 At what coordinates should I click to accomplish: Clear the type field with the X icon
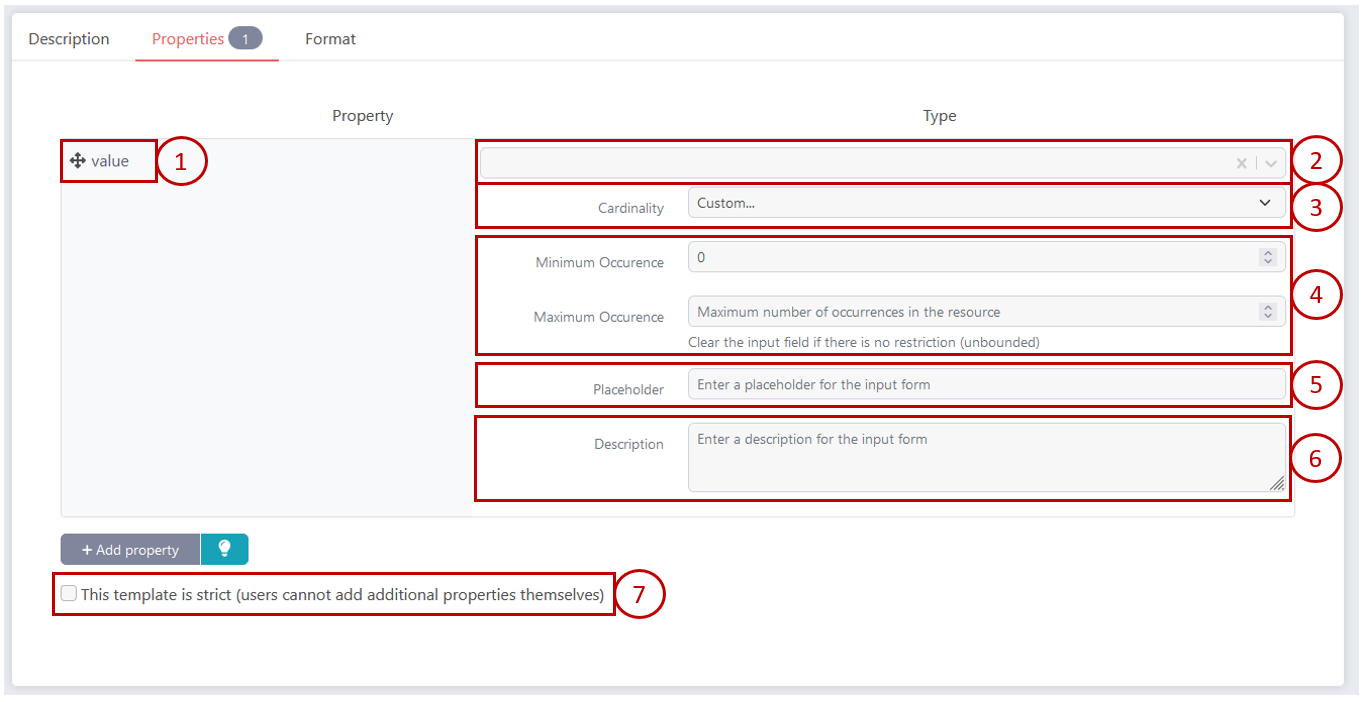[x=1241, y=164]
